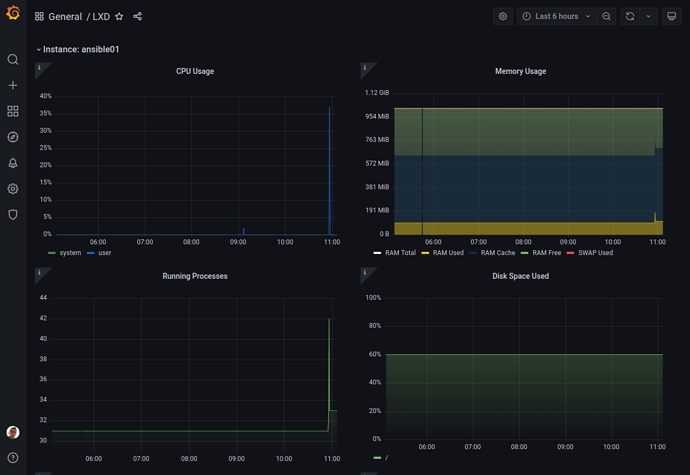Share the dashboard via share icon

coord(137,16)
